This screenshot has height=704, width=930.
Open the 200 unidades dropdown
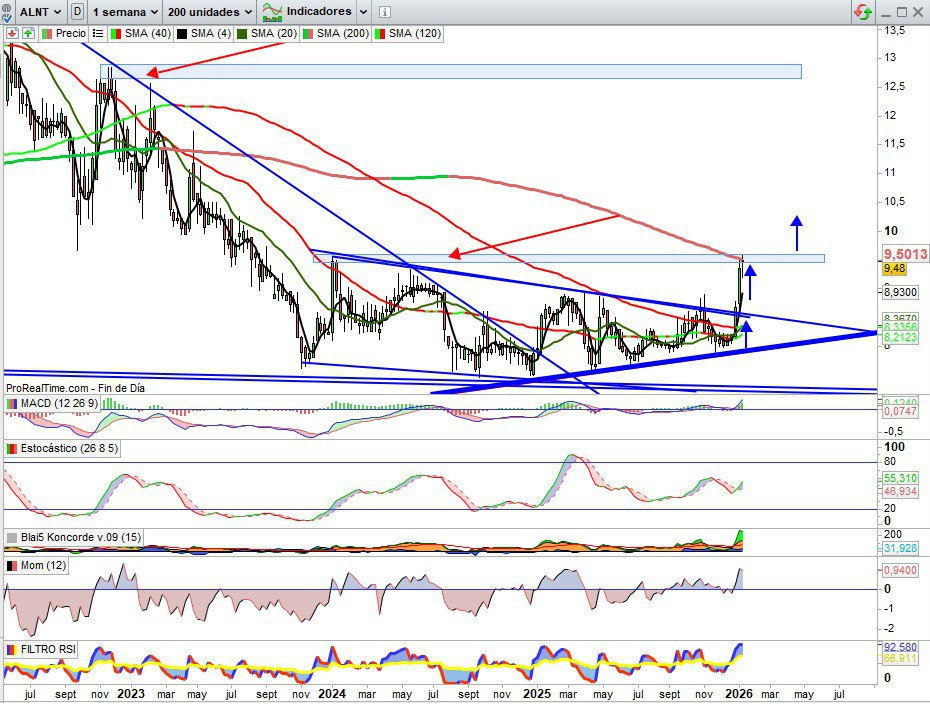coord(211,12)
